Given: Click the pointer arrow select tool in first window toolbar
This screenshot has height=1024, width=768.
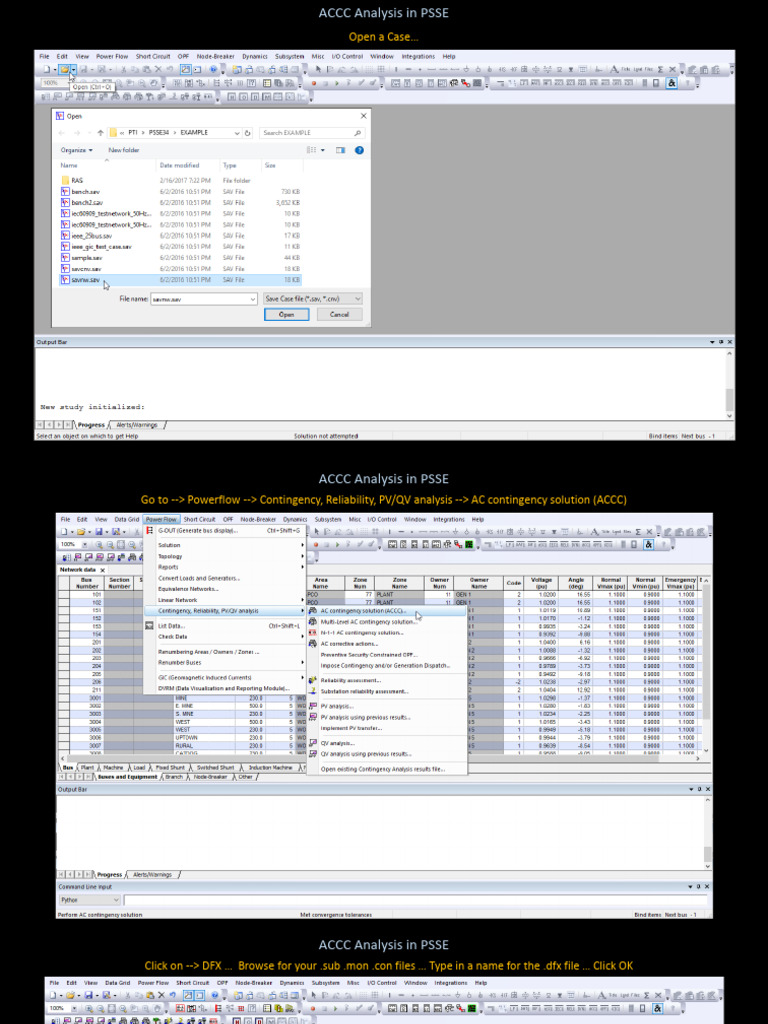Looking at the screenshot, I should coord(318,69).
